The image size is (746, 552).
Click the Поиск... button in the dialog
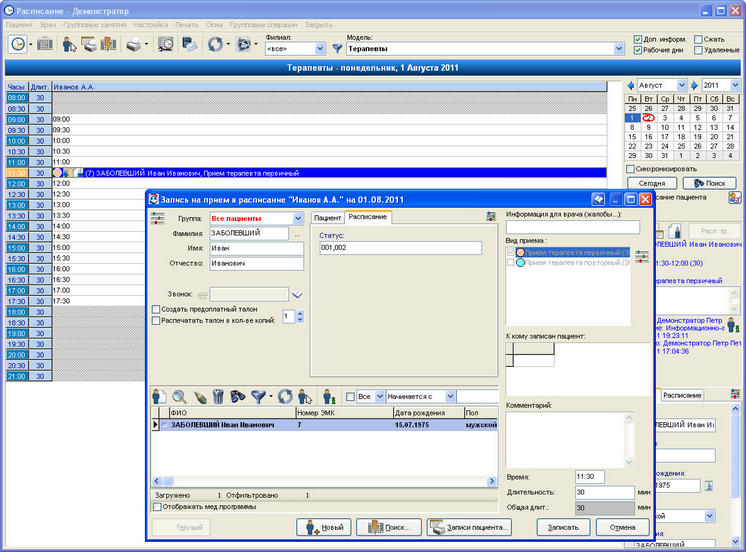(x=388, y=527)
